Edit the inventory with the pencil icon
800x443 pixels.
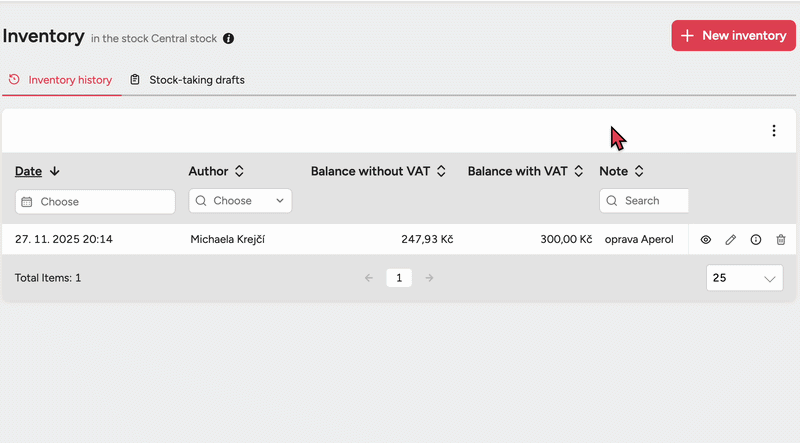(x=730, y=240)
